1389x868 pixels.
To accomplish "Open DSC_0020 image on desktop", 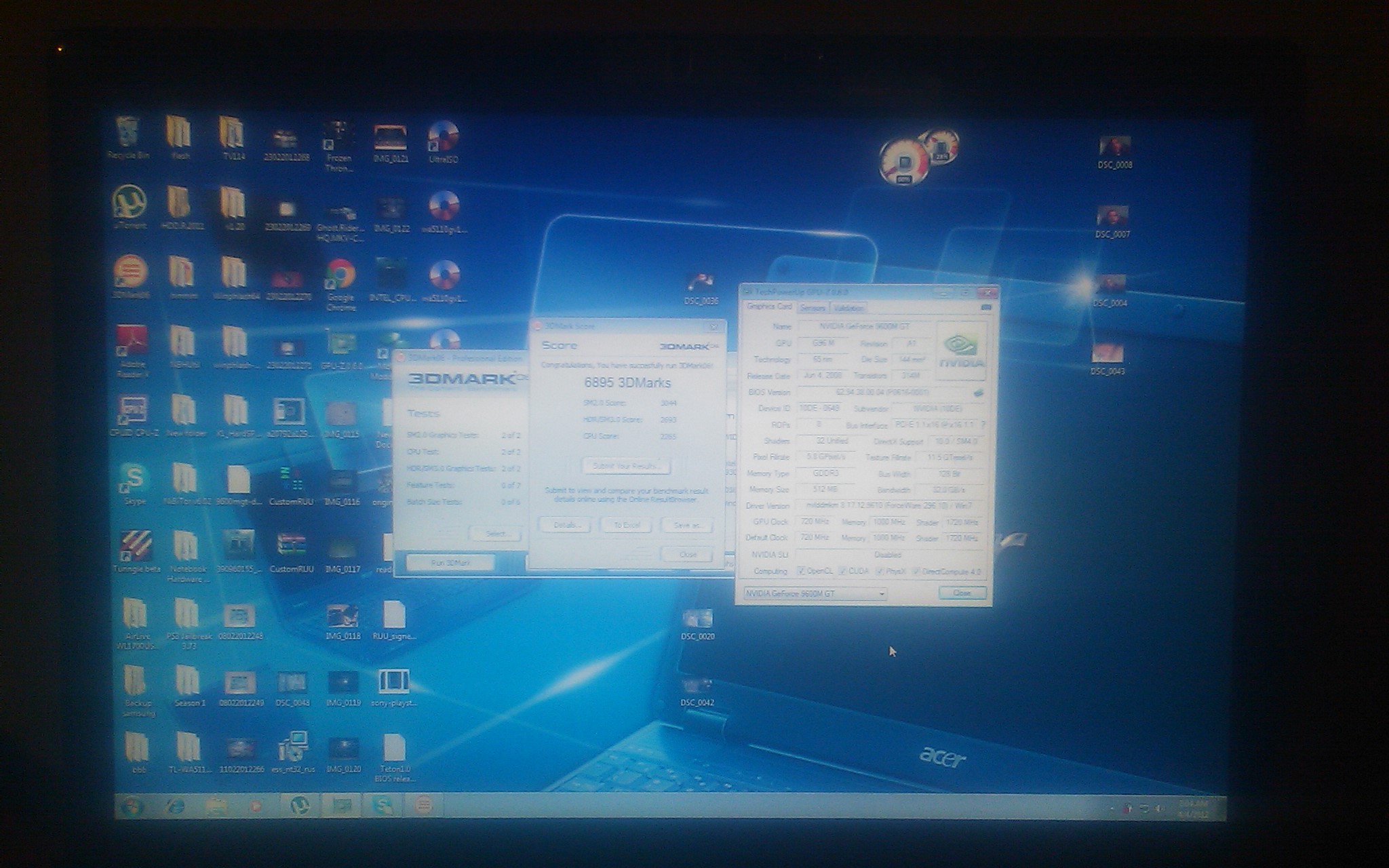I will pyautogui.click(x=697, y=625).
